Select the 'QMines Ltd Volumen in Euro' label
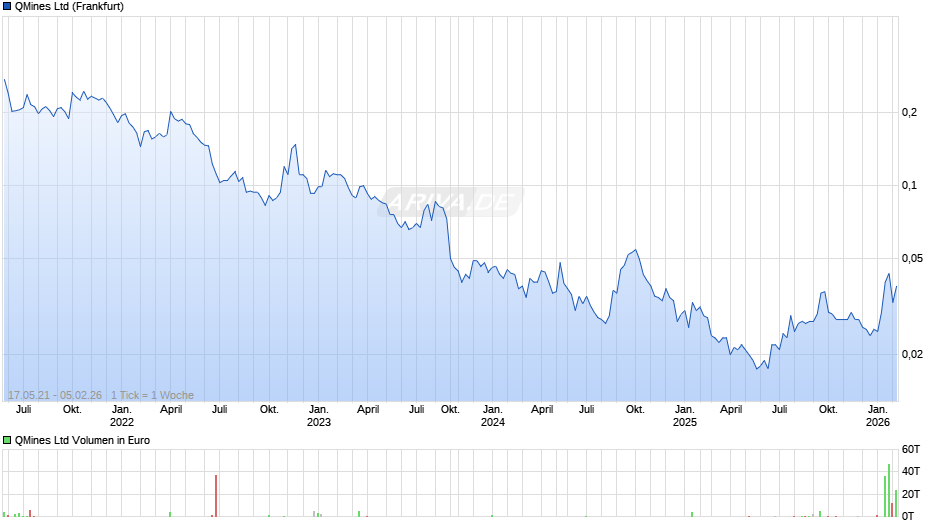The image size is (940, 526). (82, 440)
